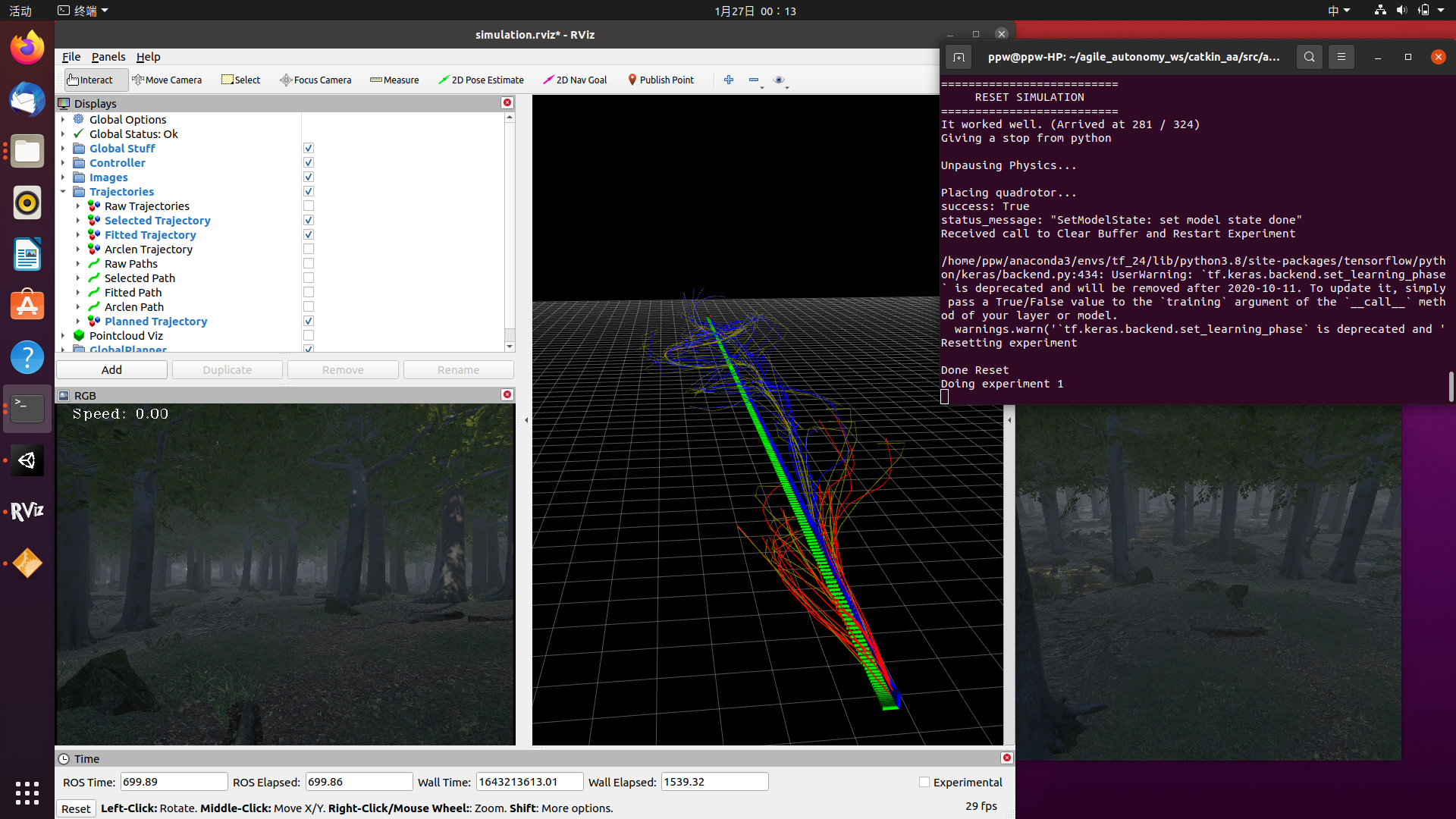Select the Interact tool in RViz toolbar
Viewport: 1456px width, 819px height.
tap(89, 80)
